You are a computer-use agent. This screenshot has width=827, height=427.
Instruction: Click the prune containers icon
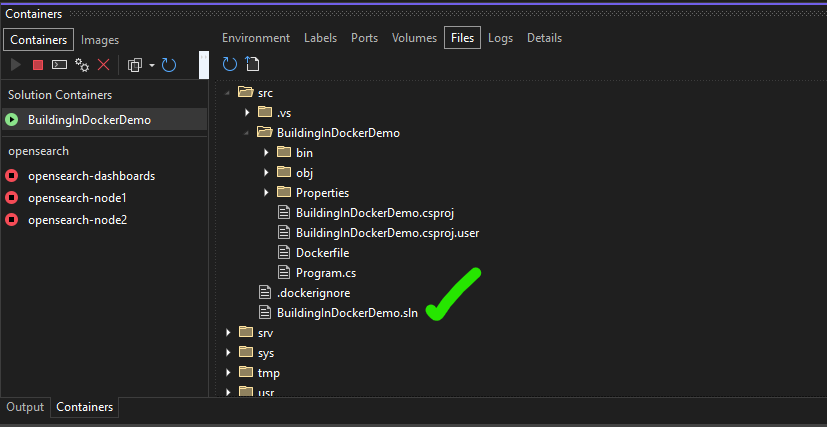[x=135, y=65]
